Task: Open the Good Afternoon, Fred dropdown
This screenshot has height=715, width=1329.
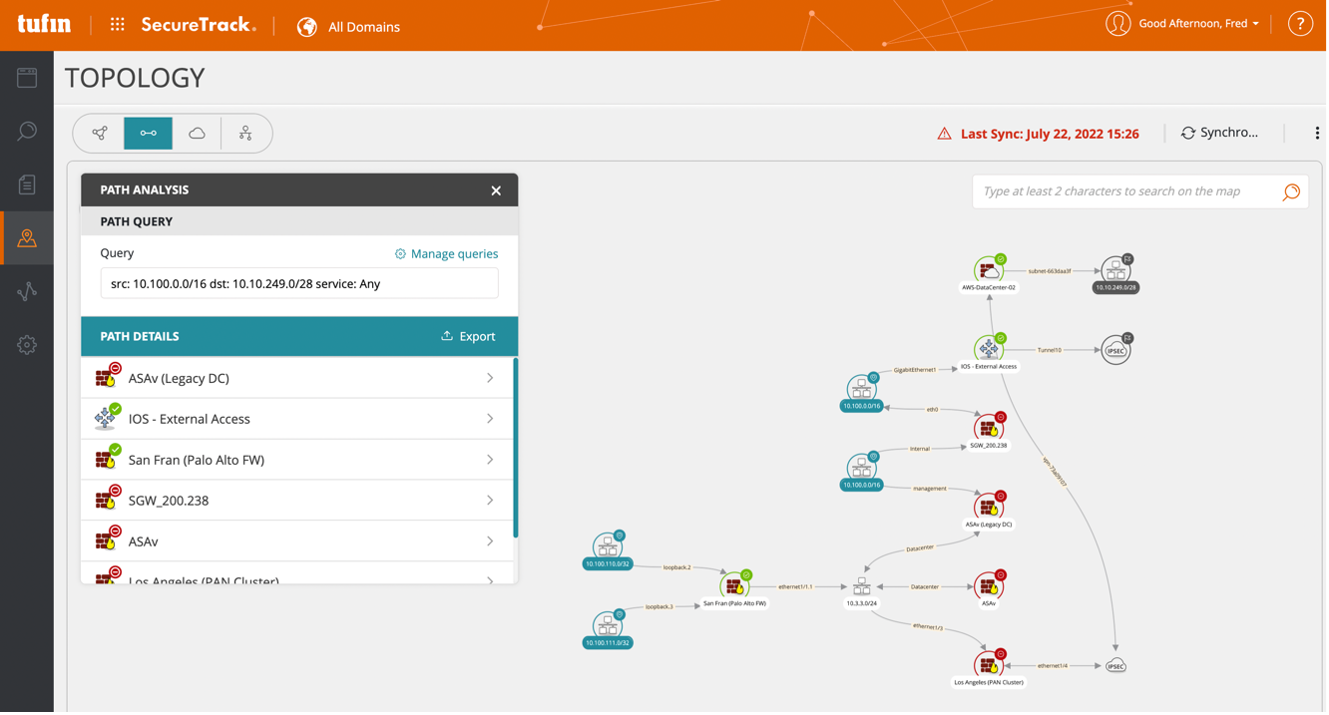Action: coord(1199,24)
